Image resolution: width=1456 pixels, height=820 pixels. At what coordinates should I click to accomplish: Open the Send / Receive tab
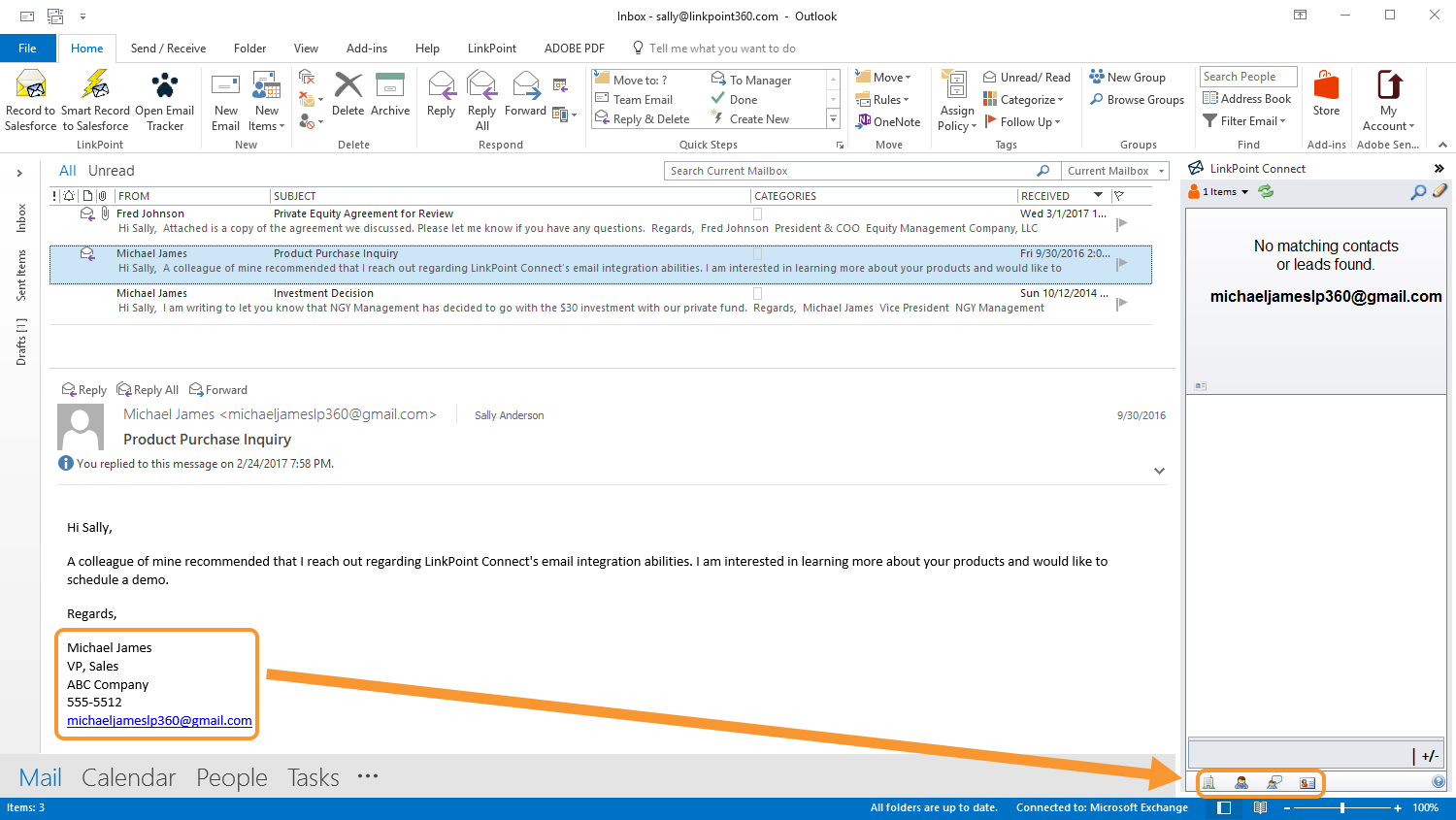pos(168,49)
